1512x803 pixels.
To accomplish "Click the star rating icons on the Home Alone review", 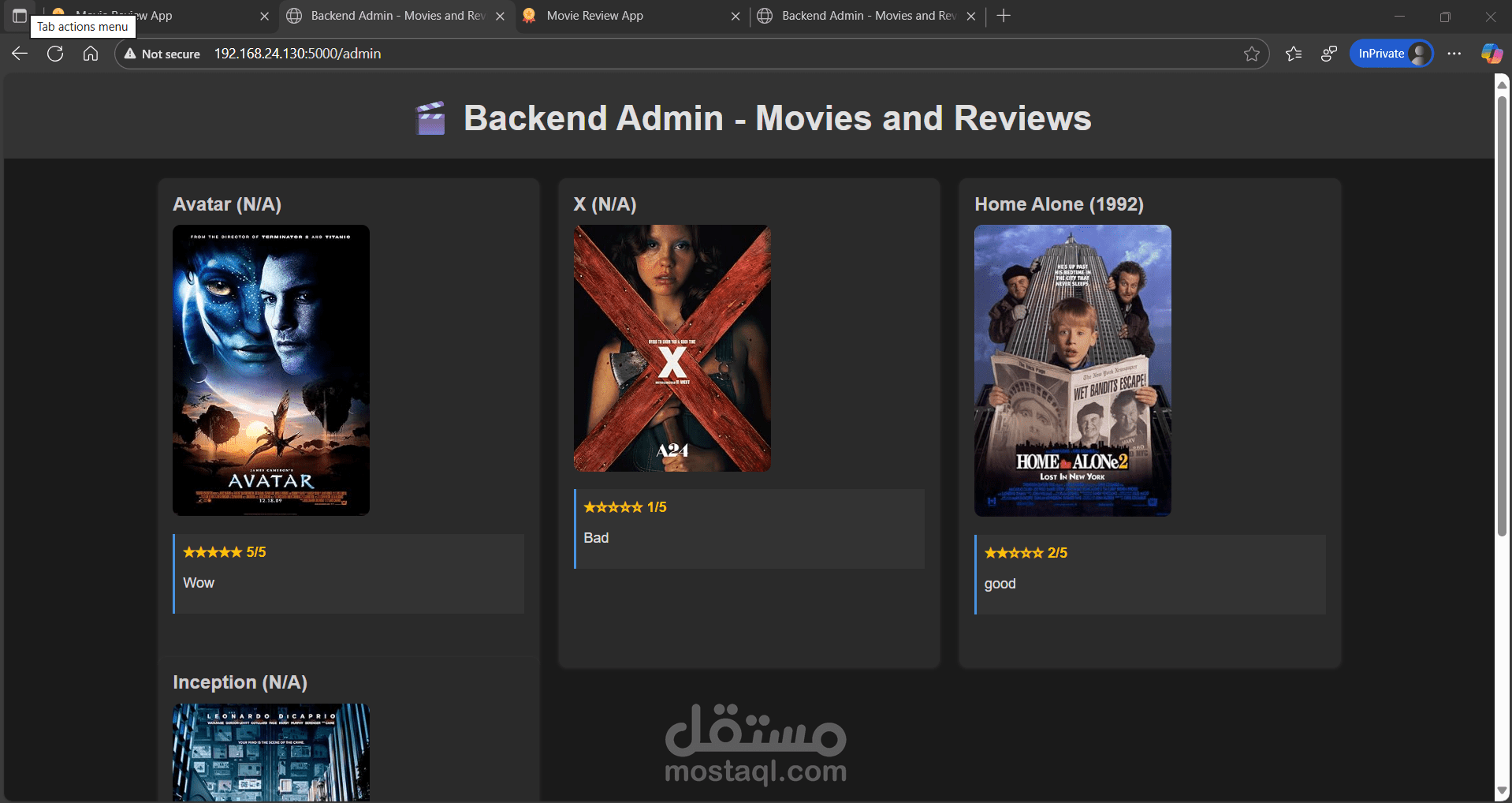I will click(1014, 553).
